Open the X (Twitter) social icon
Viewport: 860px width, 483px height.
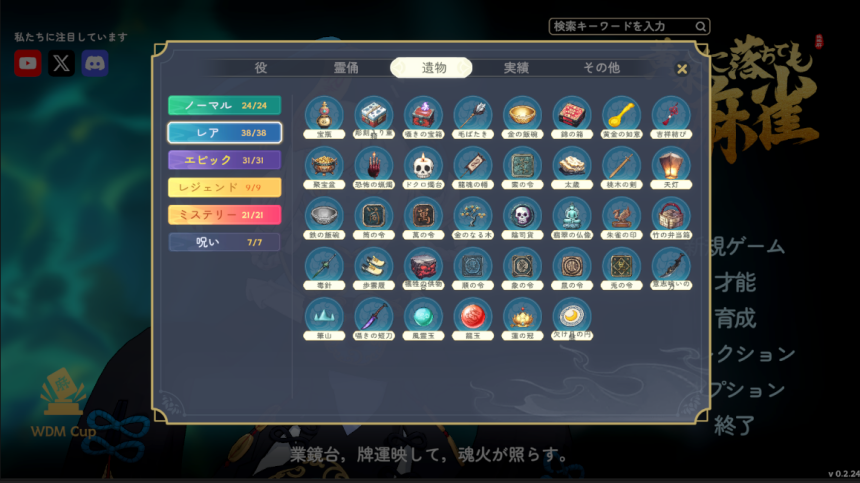[x=61, y=63]
